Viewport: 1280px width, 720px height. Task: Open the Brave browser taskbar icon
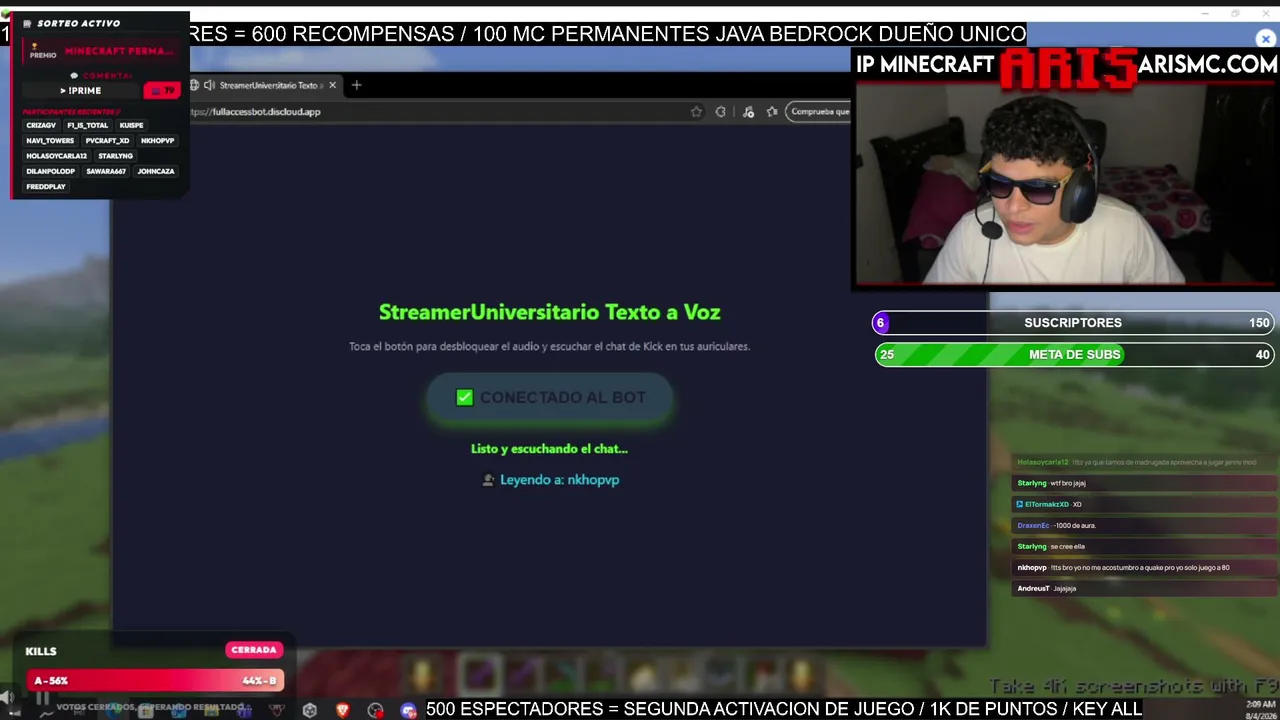pyautogui.click(x=343, y=710)
